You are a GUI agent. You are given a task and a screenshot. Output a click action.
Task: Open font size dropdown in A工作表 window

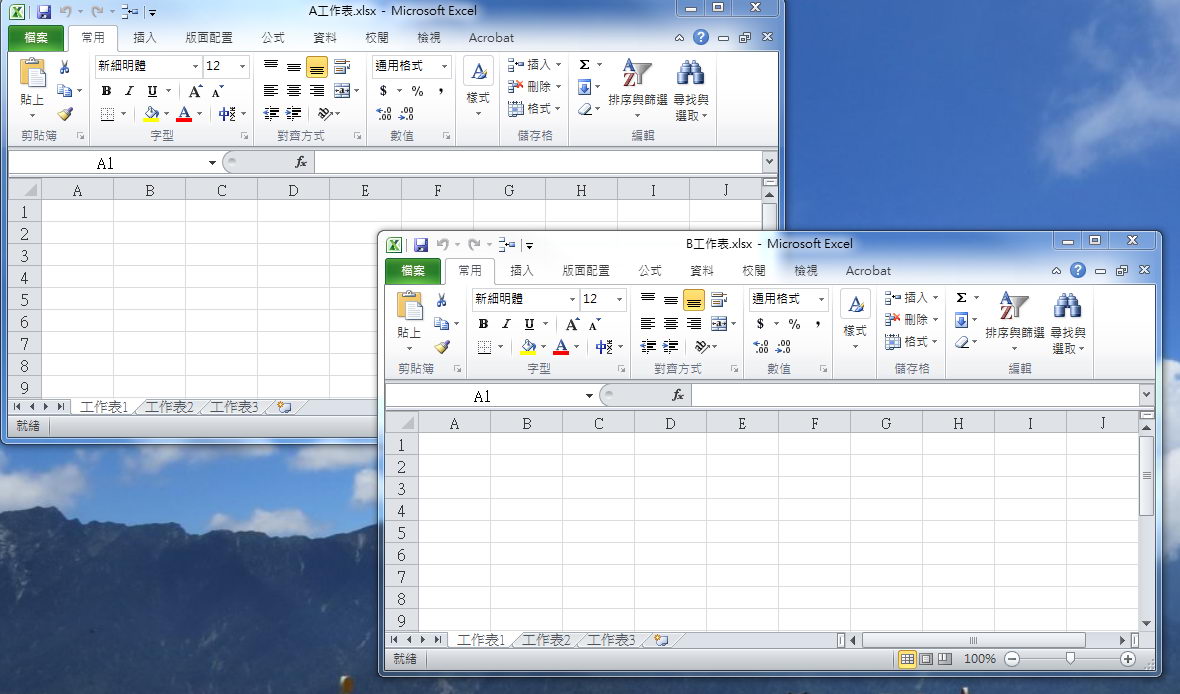click(x=242, y=66)
